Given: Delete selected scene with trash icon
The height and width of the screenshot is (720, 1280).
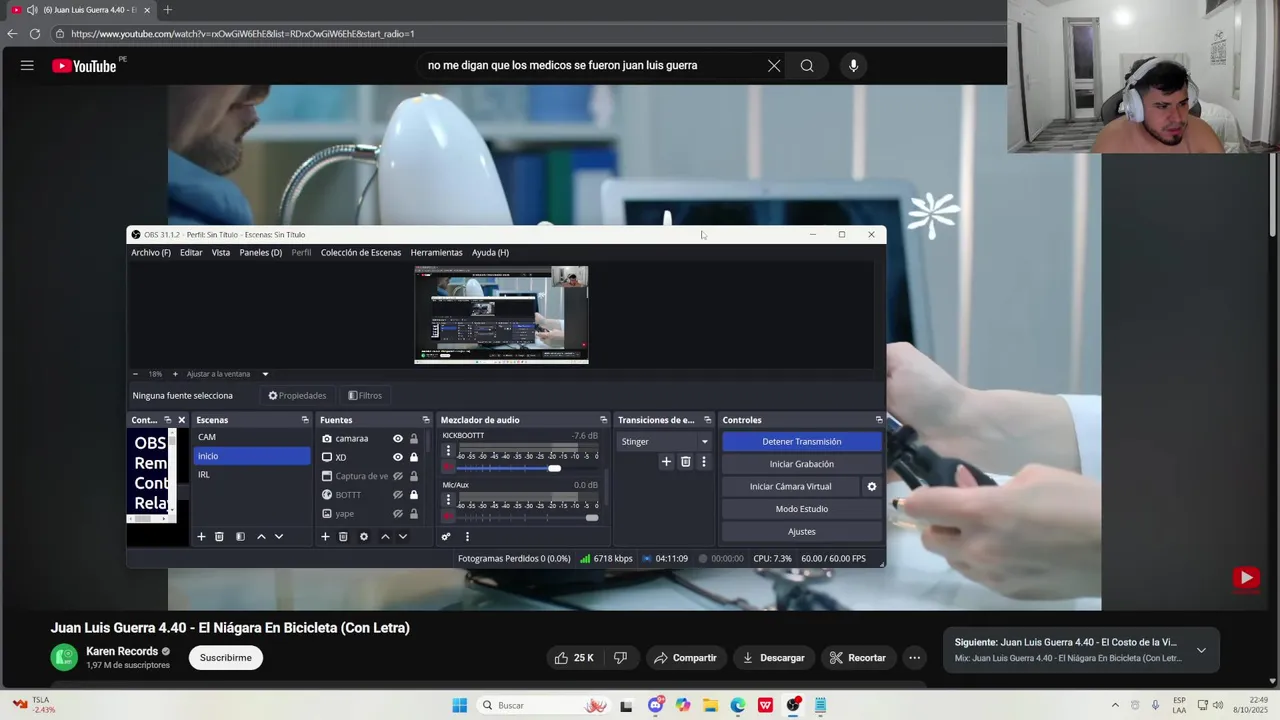Looking at the screenshot, I should pyautogui.click(x=220, y=537).
